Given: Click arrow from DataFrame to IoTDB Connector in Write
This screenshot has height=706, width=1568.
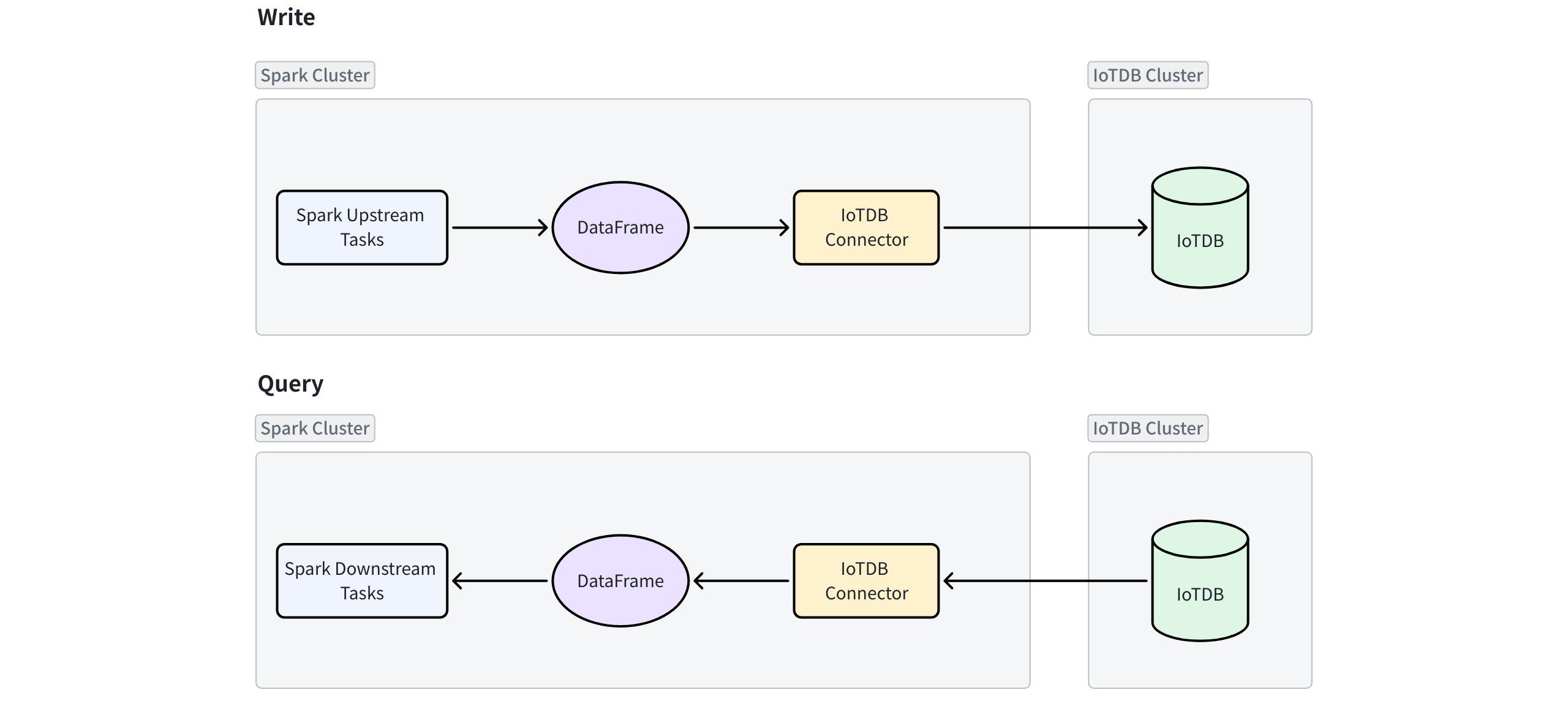Looking at the screenshot, I should point(741,227).
